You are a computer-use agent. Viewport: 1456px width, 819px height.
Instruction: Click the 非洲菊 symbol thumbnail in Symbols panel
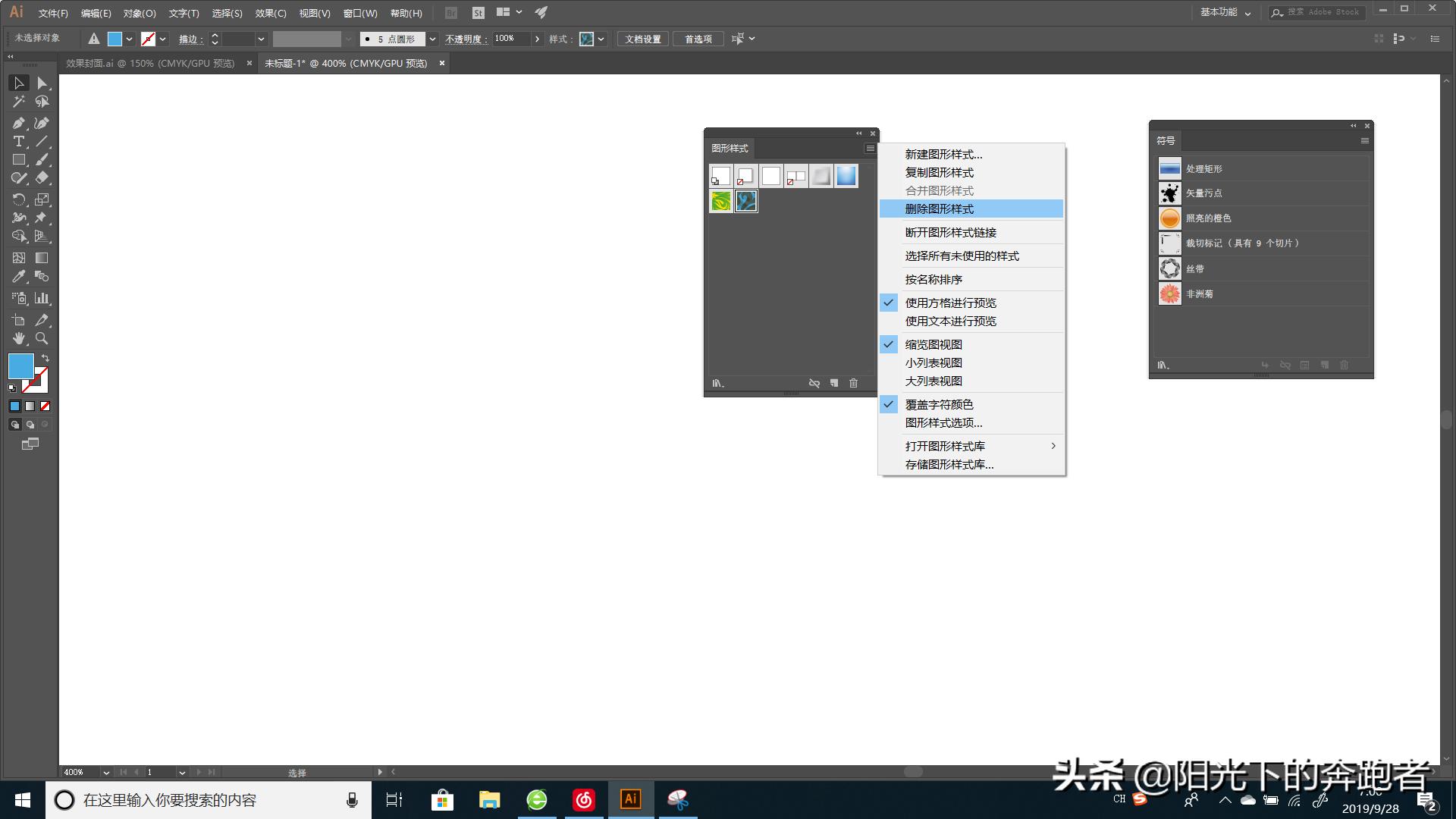[1169, 293]
